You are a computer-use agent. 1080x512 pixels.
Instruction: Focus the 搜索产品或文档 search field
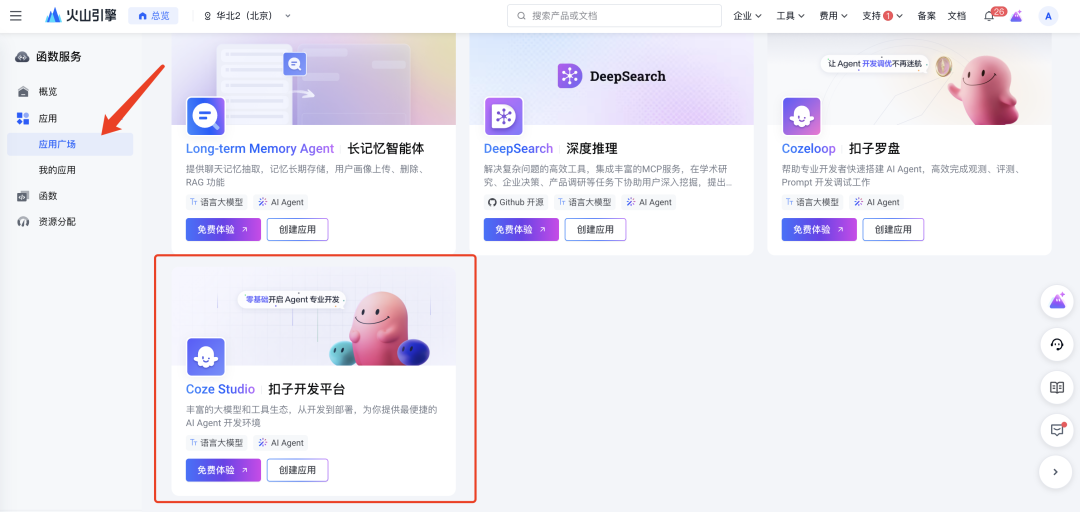tap(614, 16)
